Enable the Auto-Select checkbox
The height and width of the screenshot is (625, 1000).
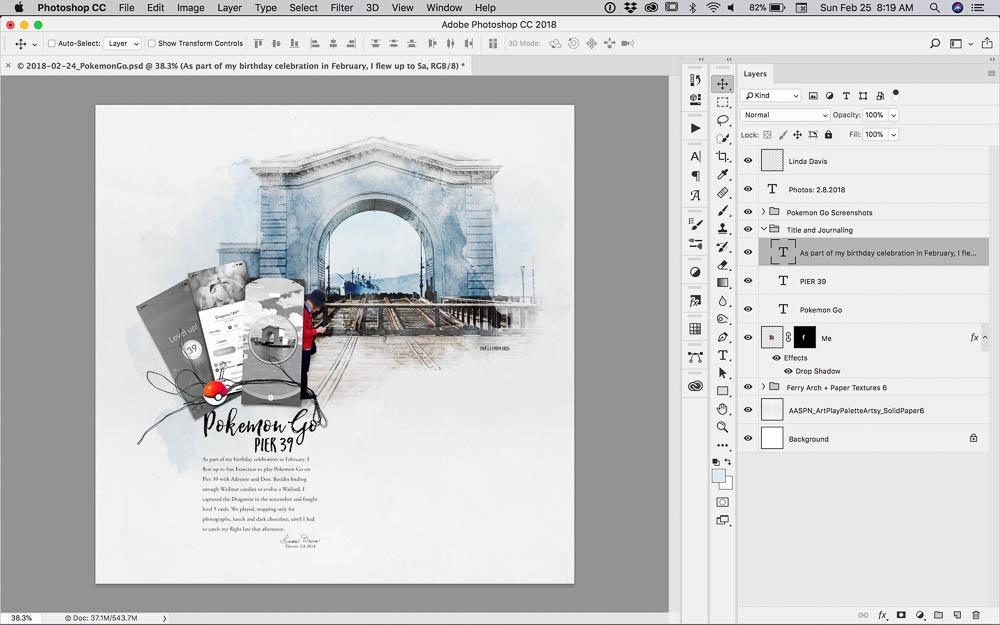point(52,43)
